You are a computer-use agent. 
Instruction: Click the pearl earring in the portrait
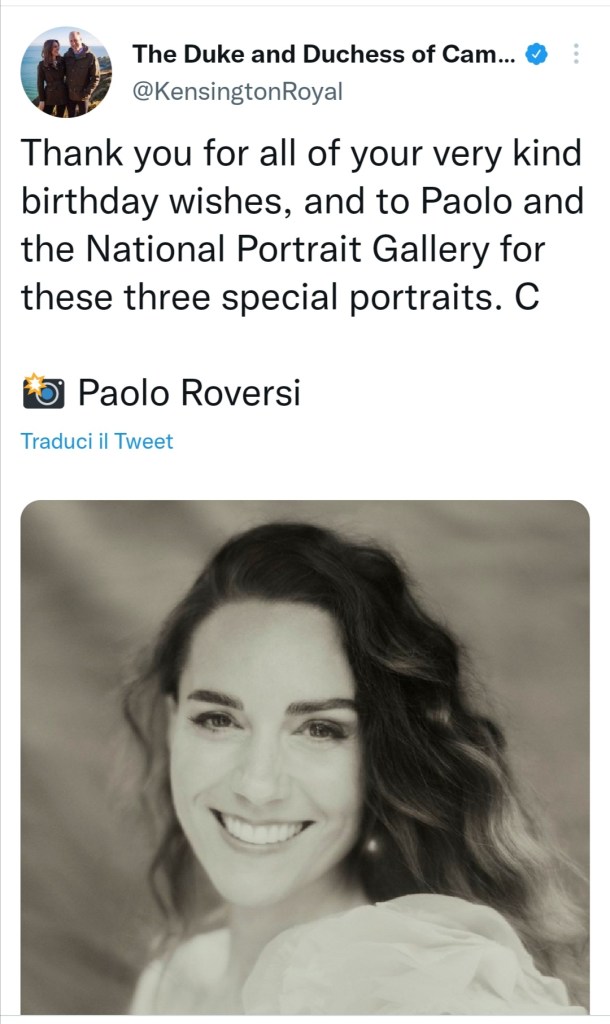click(373, 846)
